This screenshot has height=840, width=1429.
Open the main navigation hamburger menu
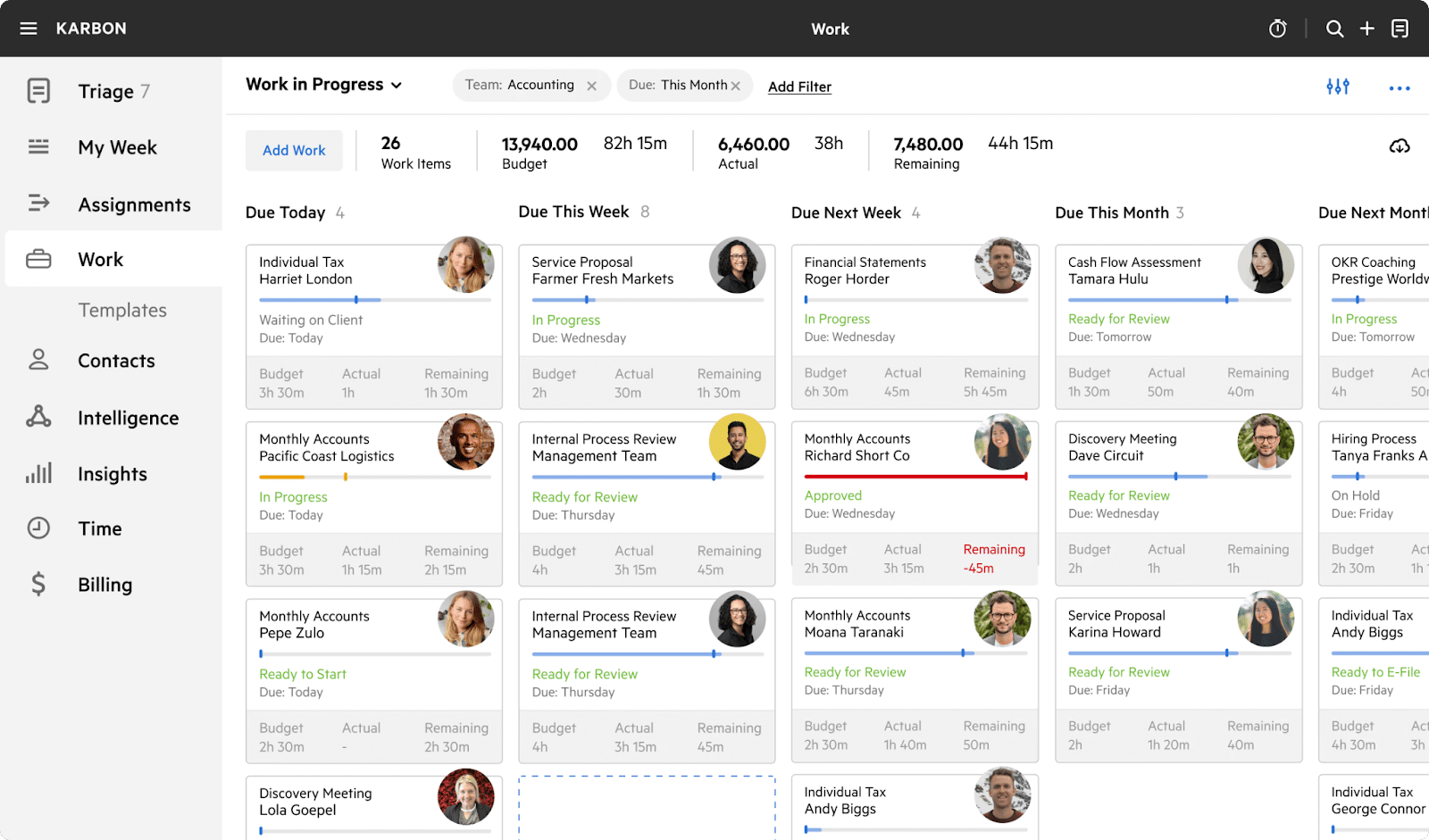click(x=28, y=28)
